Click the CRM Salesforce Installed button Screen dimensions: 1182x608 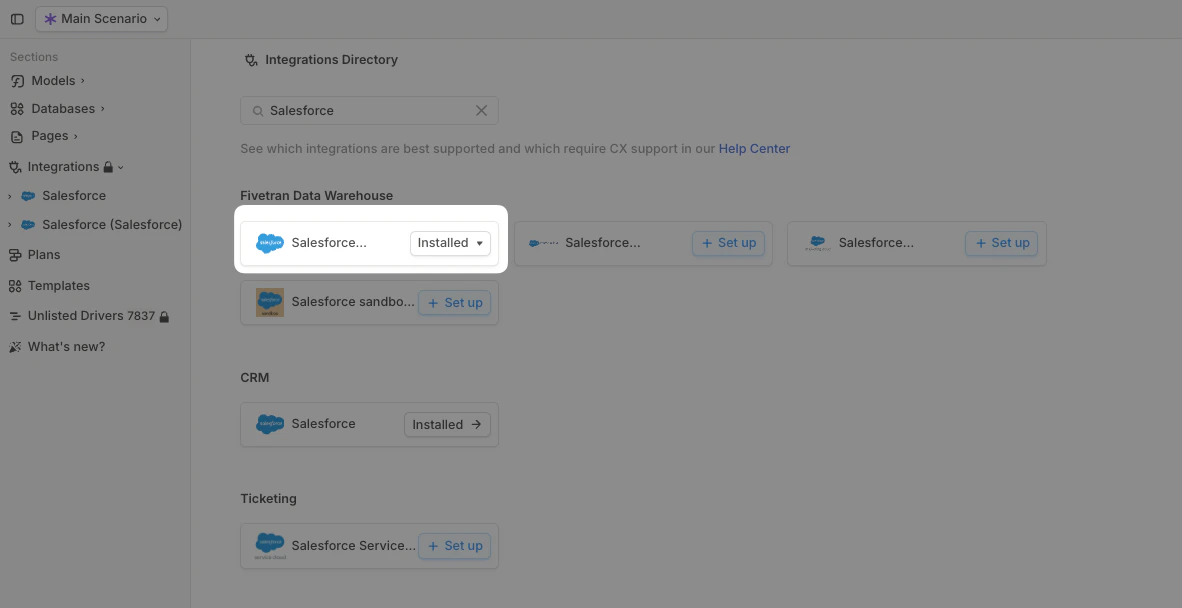click(447, 425)
